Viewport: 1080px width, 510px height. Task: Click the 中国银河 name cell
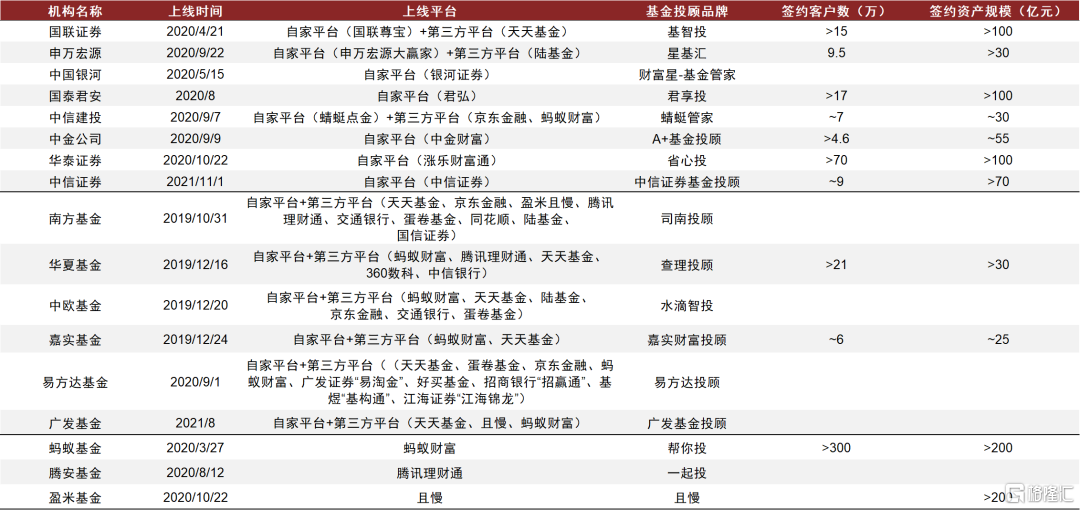tap(74, 74)
